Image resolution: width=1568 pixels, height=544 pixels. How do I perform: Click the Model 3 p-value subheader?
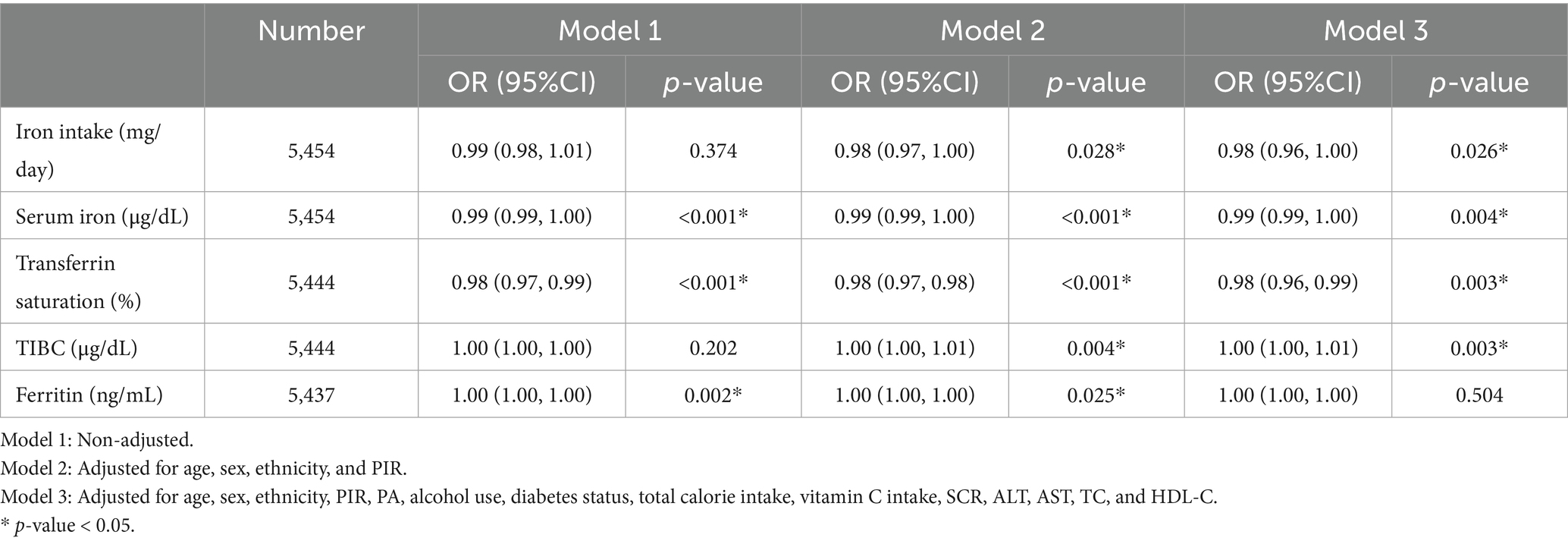(1479, 82)
